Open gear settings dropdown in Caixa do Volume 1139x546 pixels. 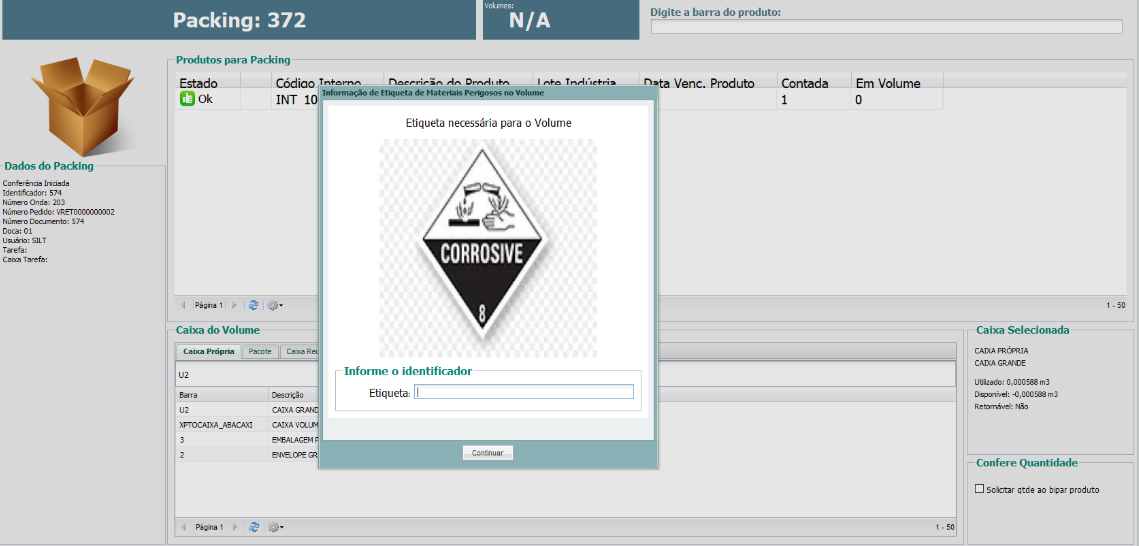pos(275,527)
